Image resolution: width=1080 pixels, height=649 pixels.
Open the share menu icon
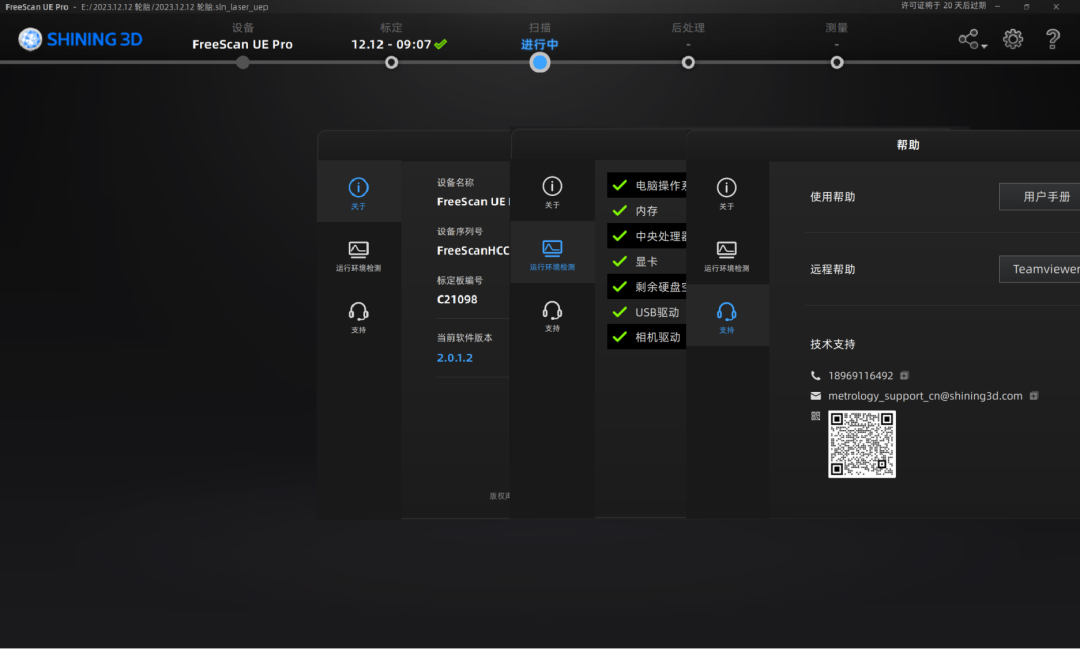pos(968,39)
